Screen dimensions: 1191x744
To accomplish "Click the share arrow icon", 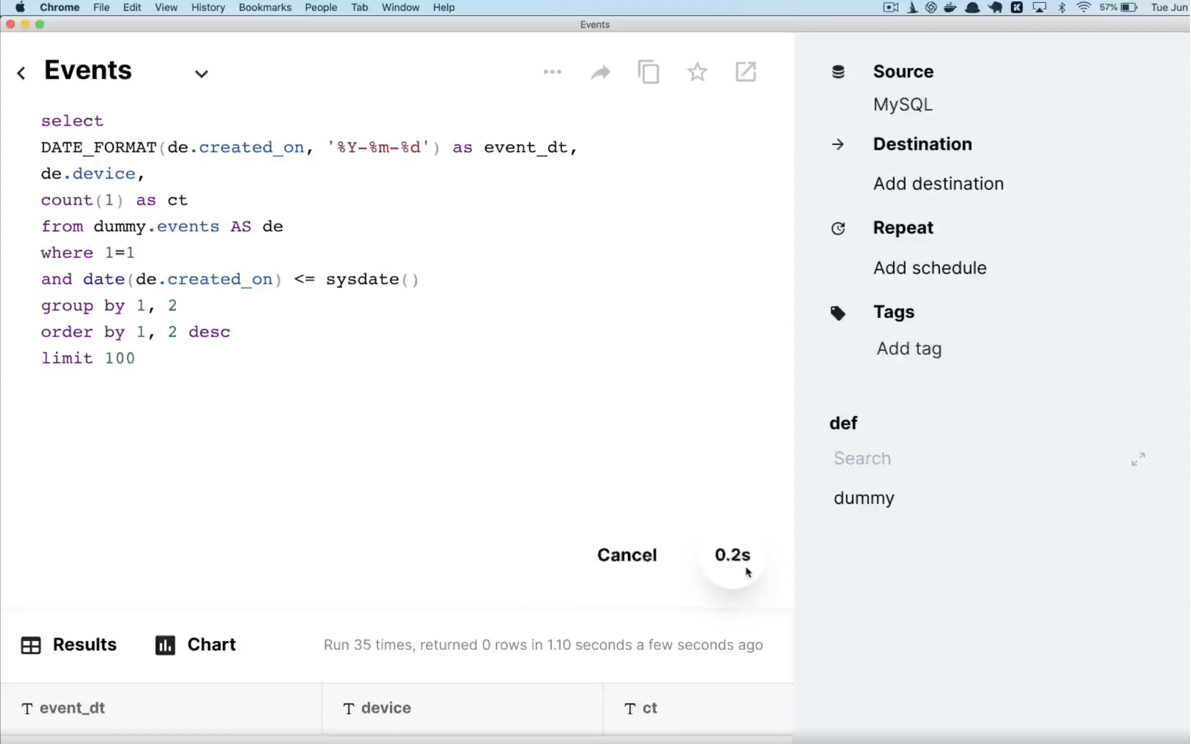I will (600, 72).
